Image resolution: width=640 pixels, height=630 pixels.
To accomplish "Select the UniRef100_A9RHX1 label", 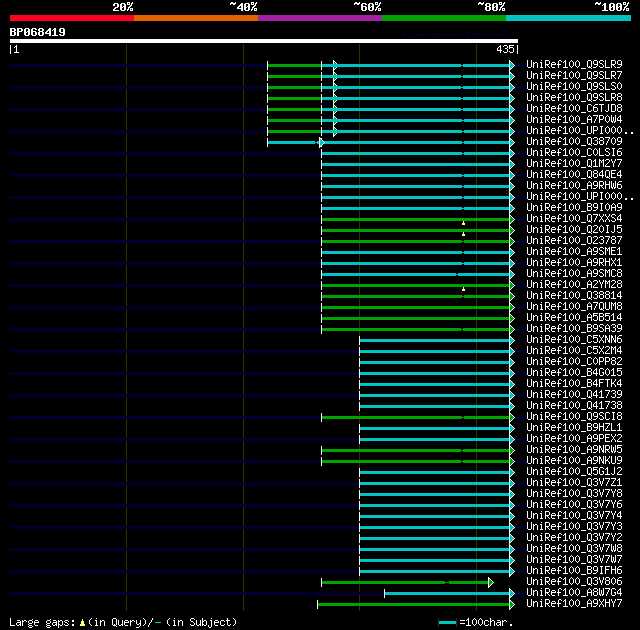I will 574,263.
